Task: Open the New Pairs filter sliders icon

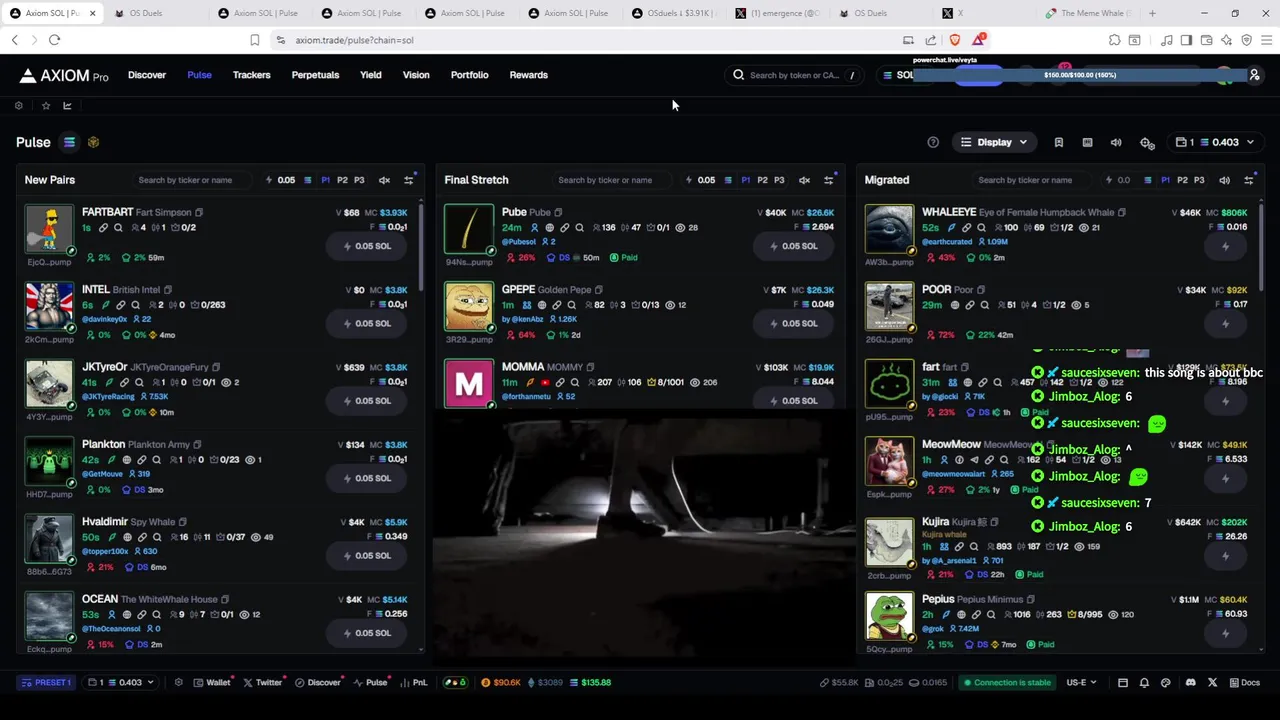Action: pos(408,180)
